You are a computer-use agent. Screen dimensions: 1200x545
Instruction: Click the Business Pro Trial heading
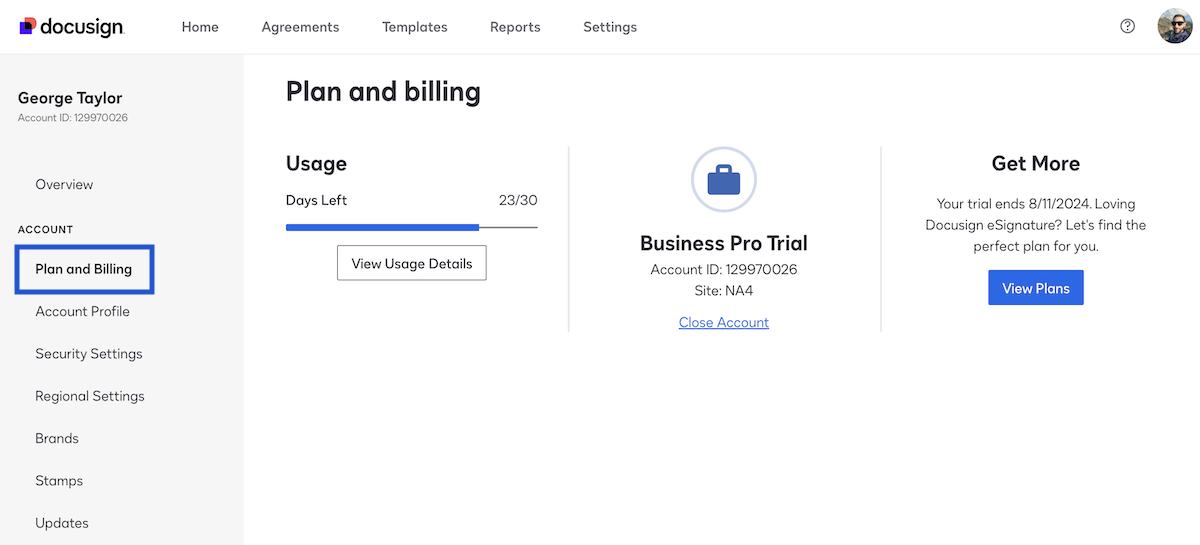(724, 243)
